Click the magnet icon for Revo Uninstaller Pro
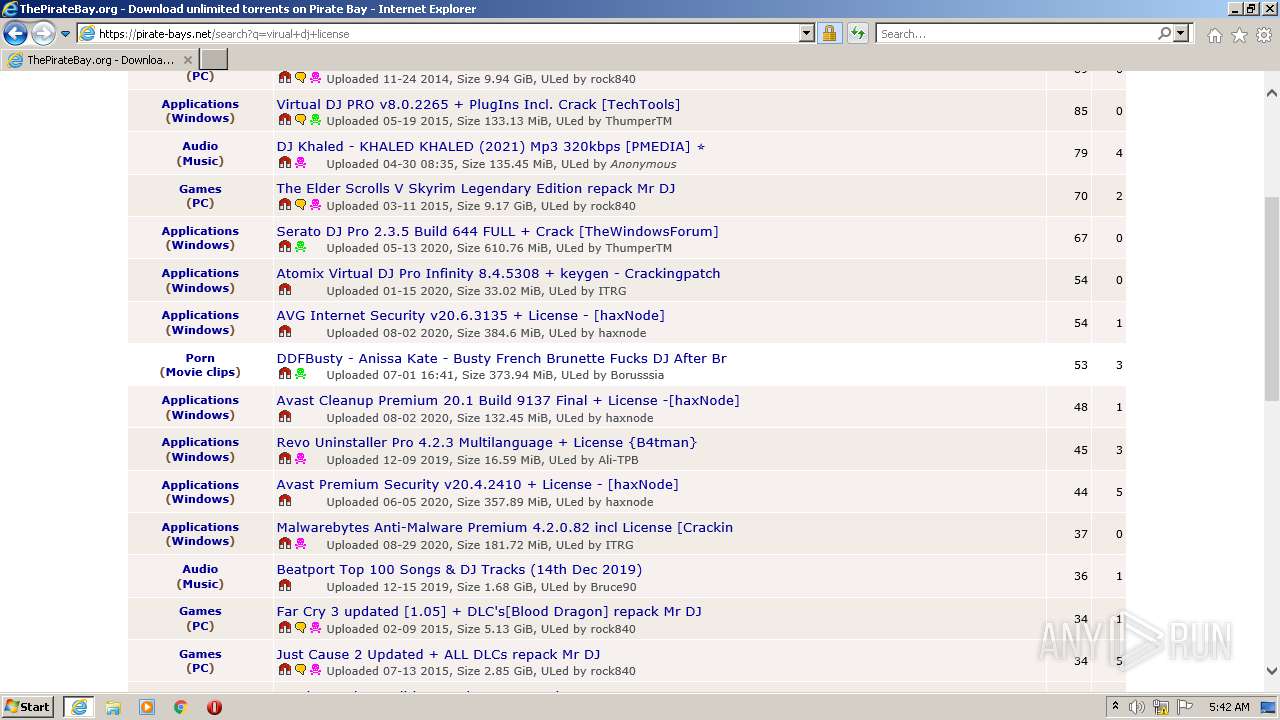This screenshot has width=1280, height=720. tap(284, 459)
